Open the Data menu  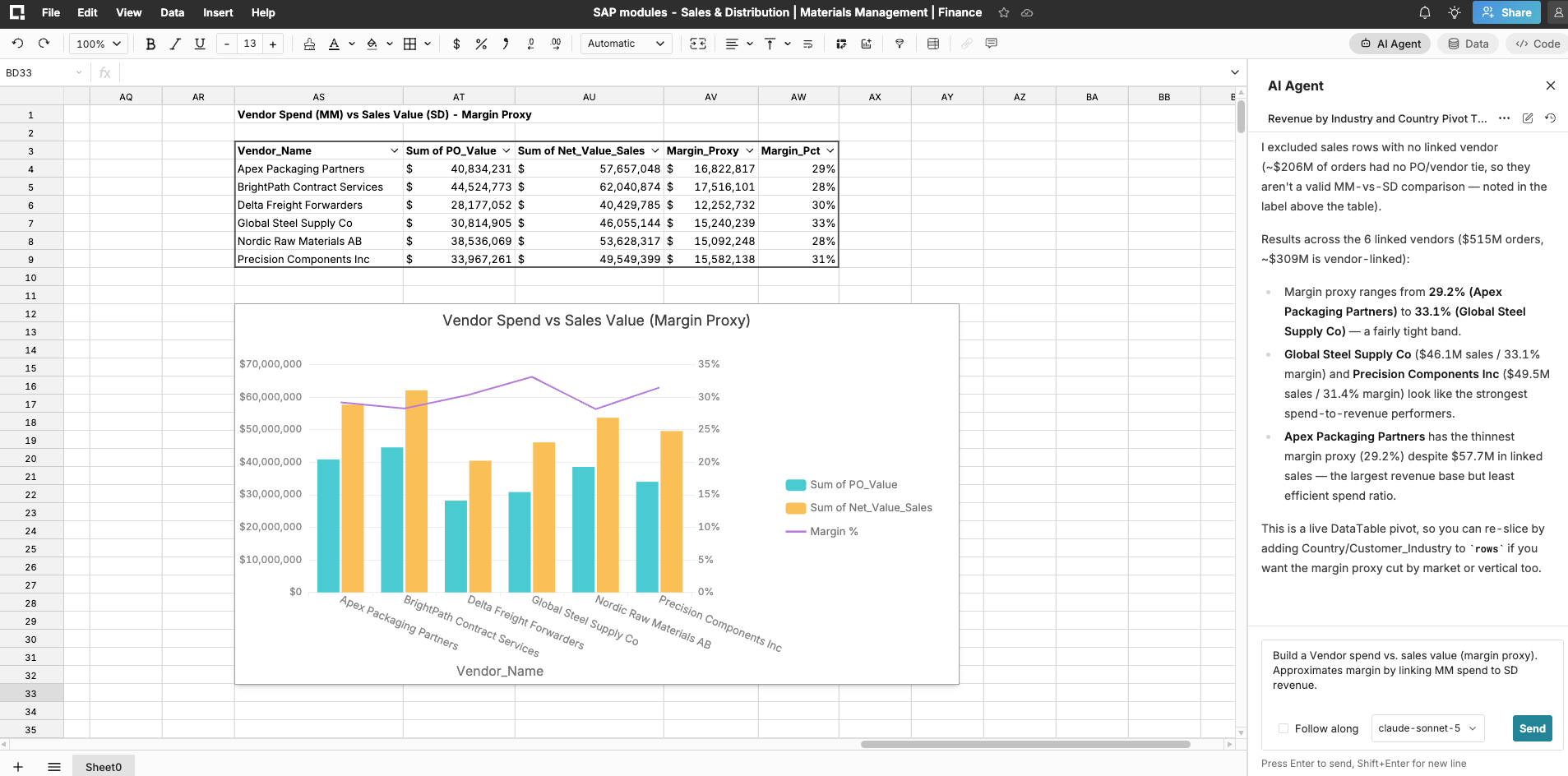click(x=173, y=12)
